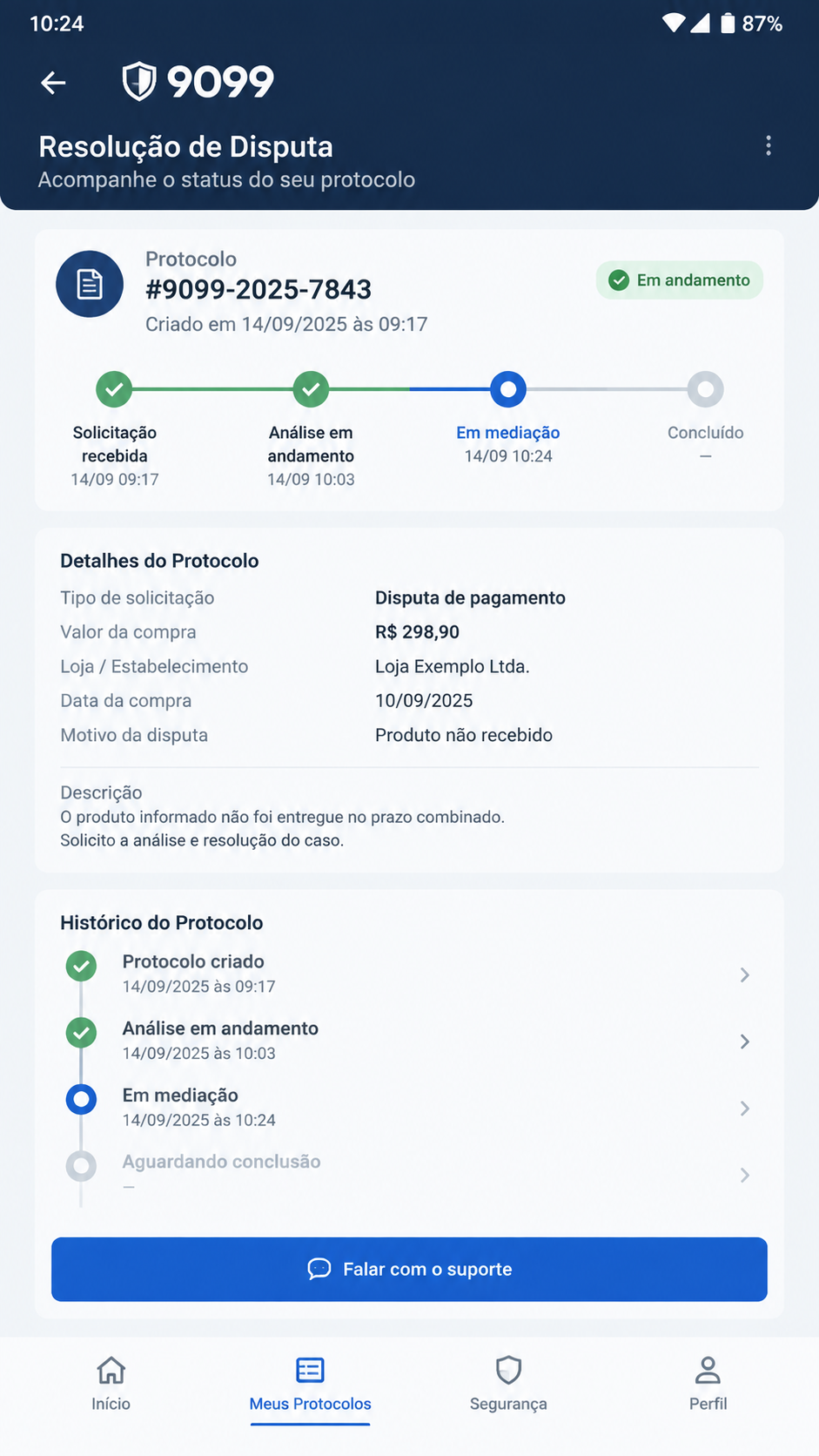Tap the protocol number #9099-2025-7843

click(x=258, y=289)
